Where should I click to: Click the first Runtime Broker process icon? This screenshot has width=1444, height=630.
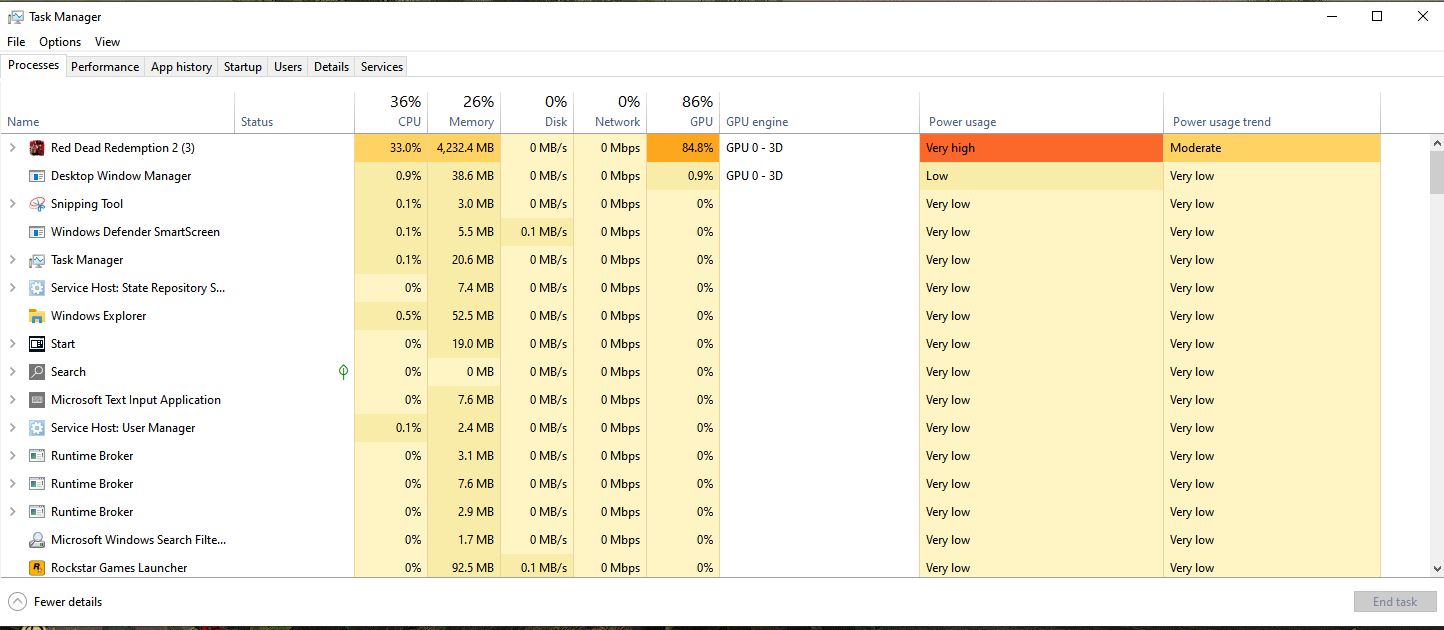coord(37,456)
